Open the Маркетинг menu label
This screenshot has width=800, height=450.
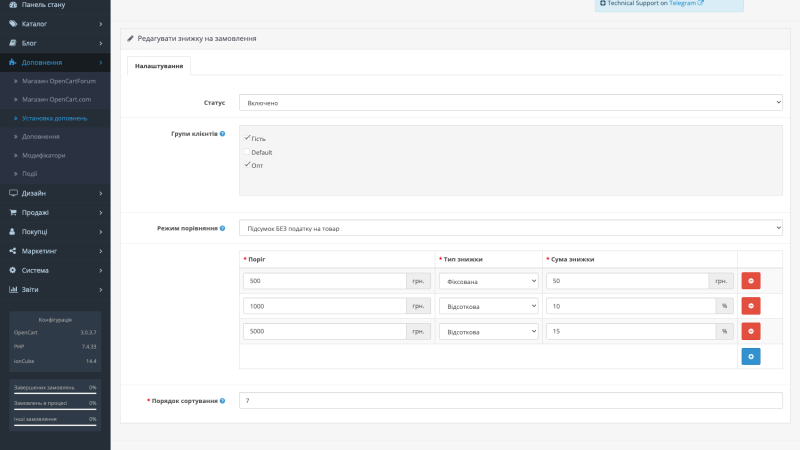[x=39, y=251]
